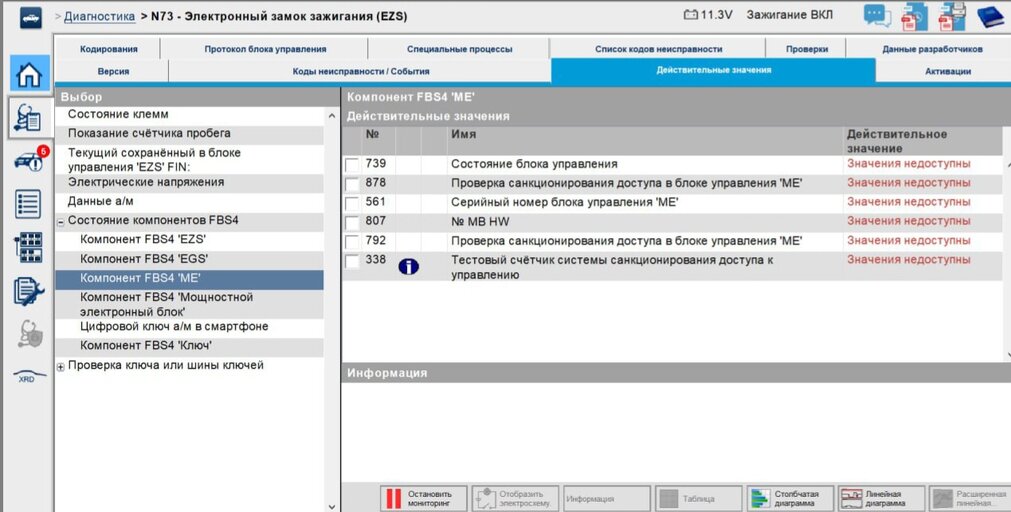The height and width of the screenshot is (512, 1011).
Task: Click the print PDF icon
Action: click(x=952, y=16)
